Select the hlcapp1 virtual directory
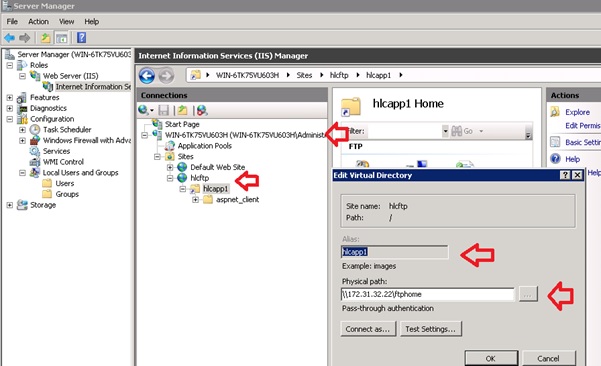601x366 pixels. [x=215, y=189]
